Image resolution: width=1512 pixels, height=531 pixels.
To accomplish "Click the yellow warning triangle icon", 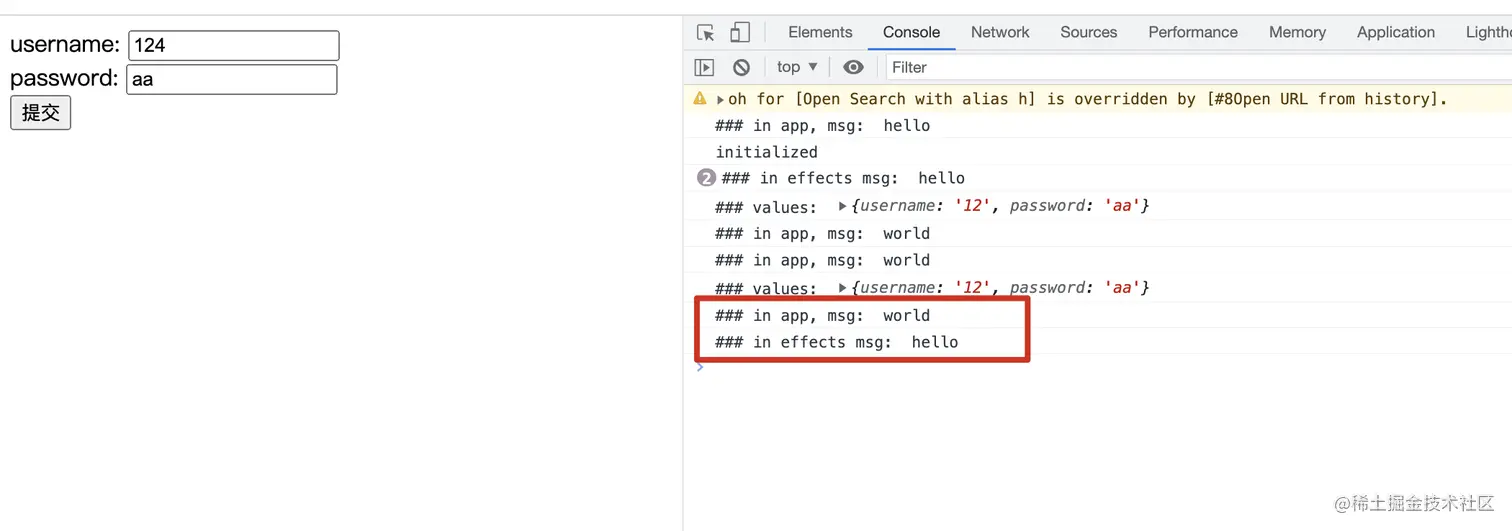I will (x=700, y=99).
